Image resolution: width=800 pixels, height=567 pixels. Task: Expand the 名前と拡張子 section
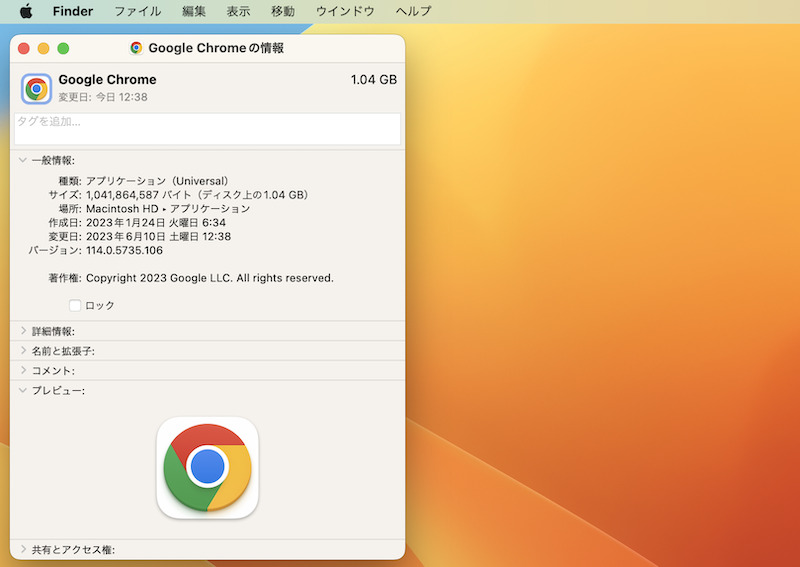point(22,351)
